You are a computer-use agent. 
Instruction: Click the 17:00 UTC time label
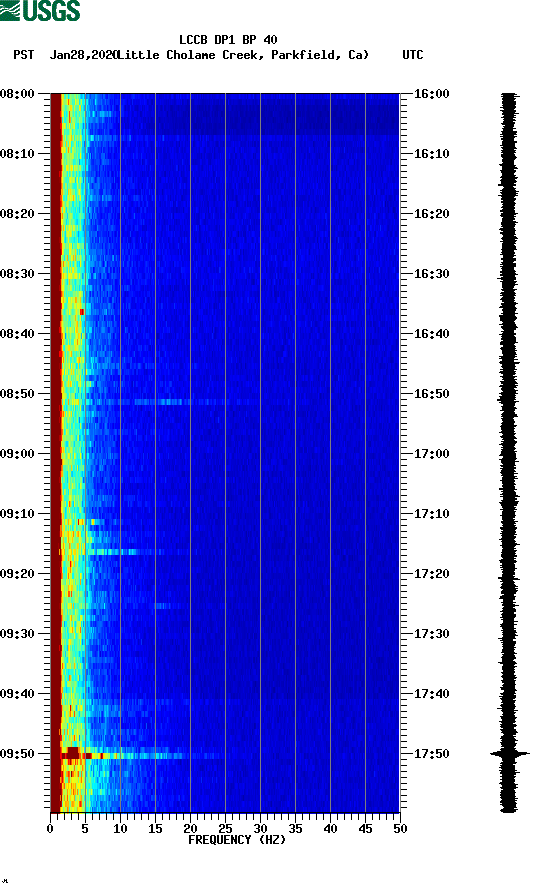pyautogui.click(x=431, y=454)
